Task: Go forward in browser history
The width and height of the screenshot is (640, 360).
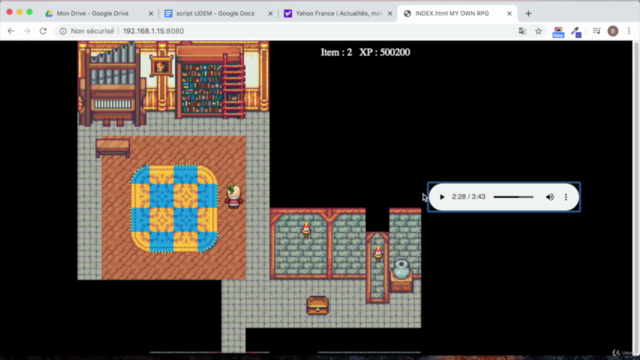Action: point(27,31)
